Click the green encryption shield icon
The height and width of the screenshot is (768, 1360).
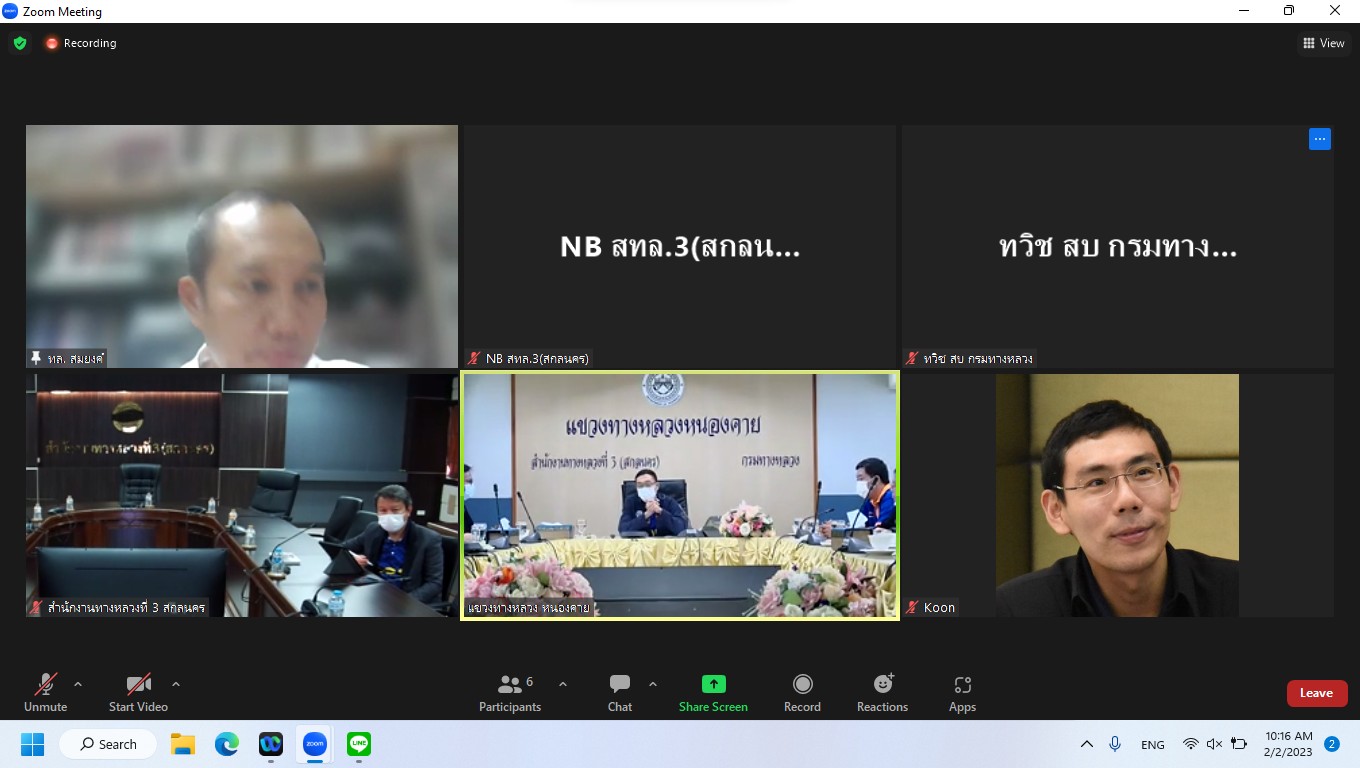point(20,43)
